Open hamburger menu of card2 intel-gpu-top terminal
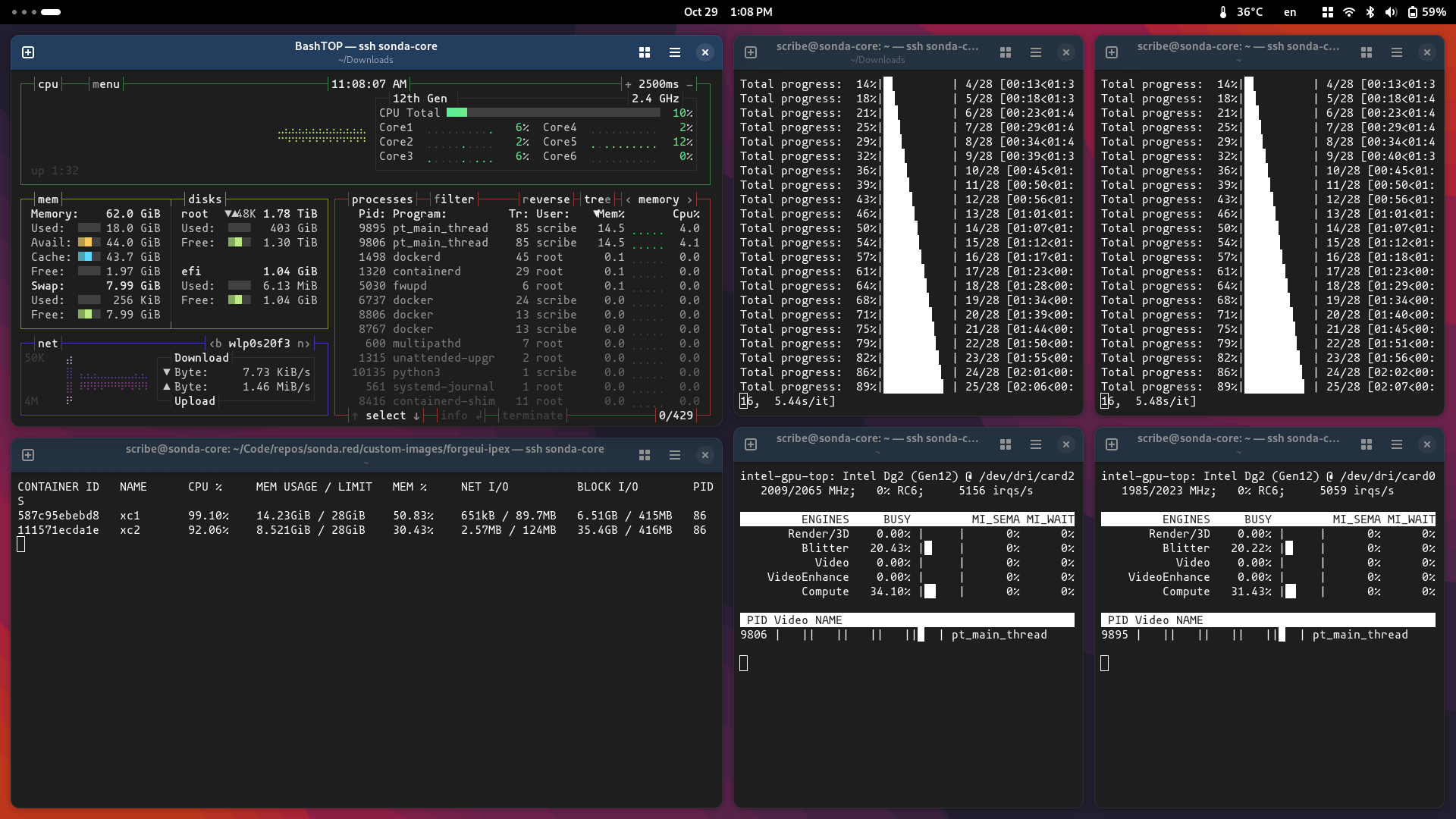Screen dimensions: 1456x819 coord(1035,444)
